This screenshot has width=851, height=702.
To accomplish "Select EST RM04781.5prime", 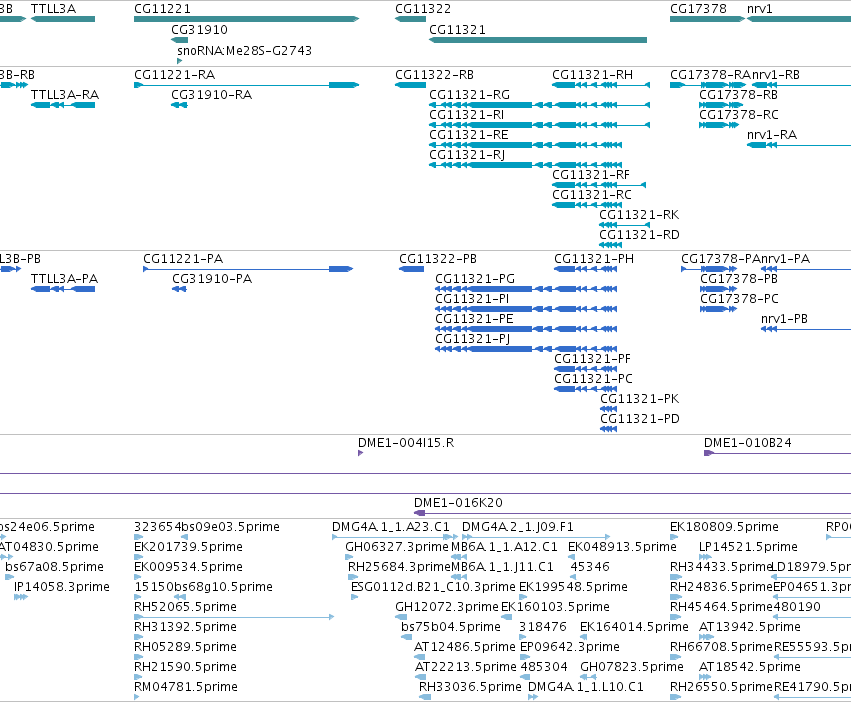I will [186, 687].
